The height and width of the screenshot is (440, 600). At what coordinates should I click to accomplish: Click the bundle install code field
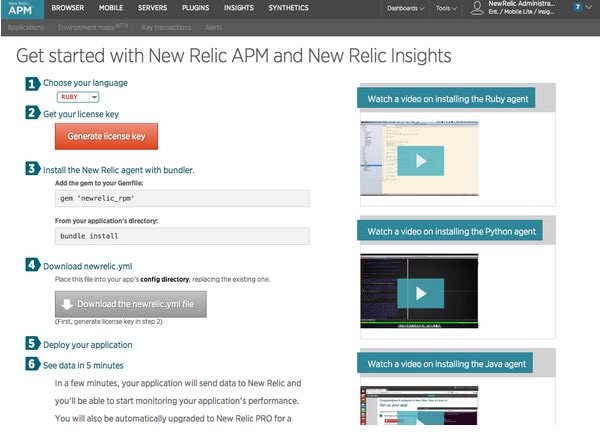coord(182,236)
